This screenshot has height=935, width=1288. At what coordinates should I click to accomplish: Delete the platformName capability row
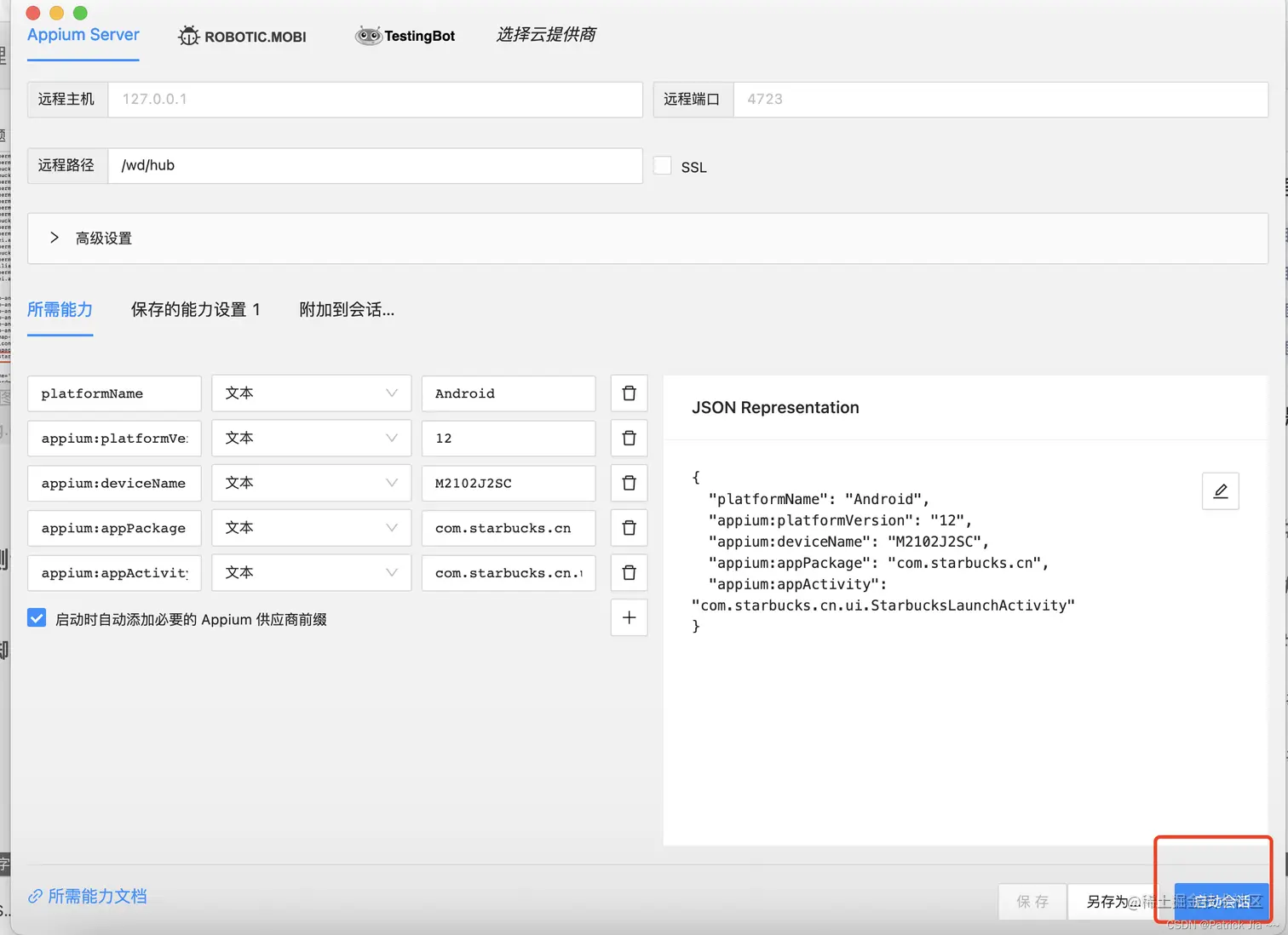(x=629, y=393)
